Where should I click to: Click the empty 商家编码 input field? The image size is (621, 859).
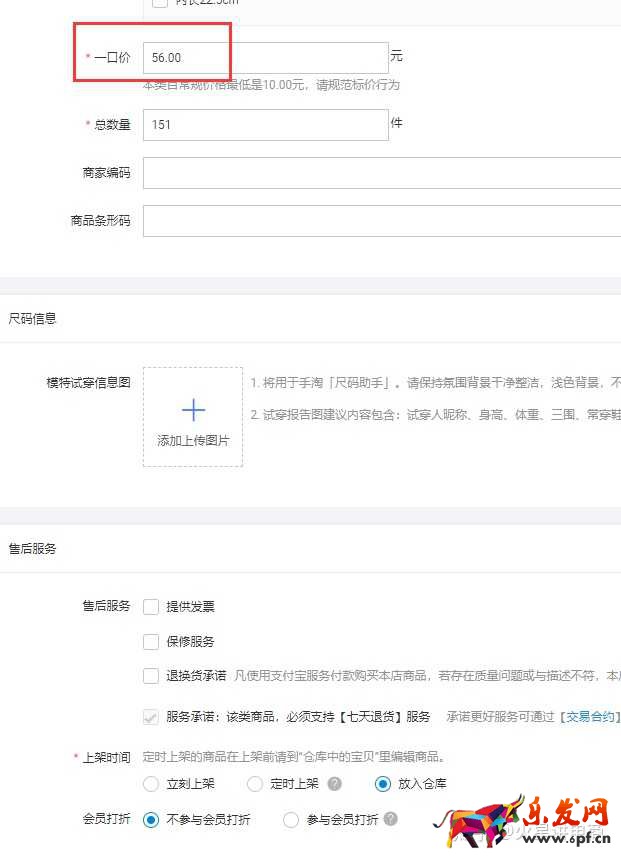[380, 173]
